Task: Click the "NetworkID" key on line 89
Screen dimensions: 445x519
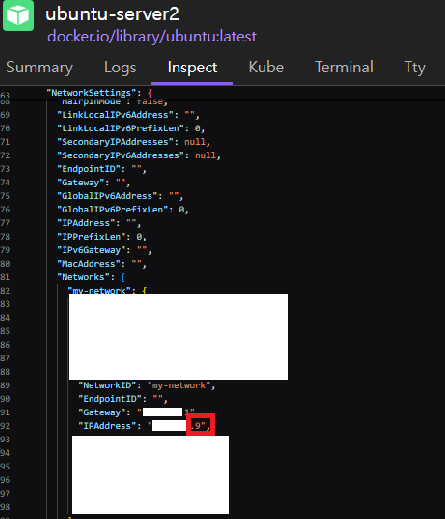Action: click(107, 386)
